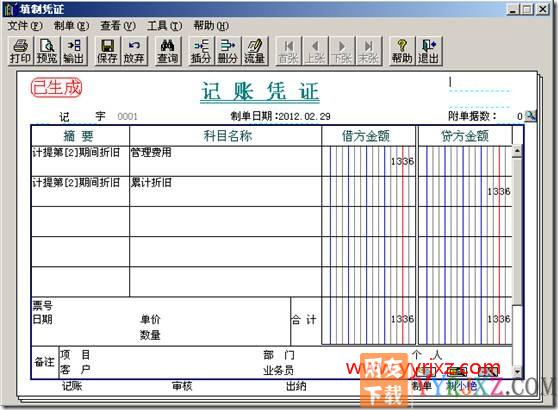The height and width of the screenshot is (410, 558).
Task: Open the 帮助(H) menu
Action: tap(211, 26)
